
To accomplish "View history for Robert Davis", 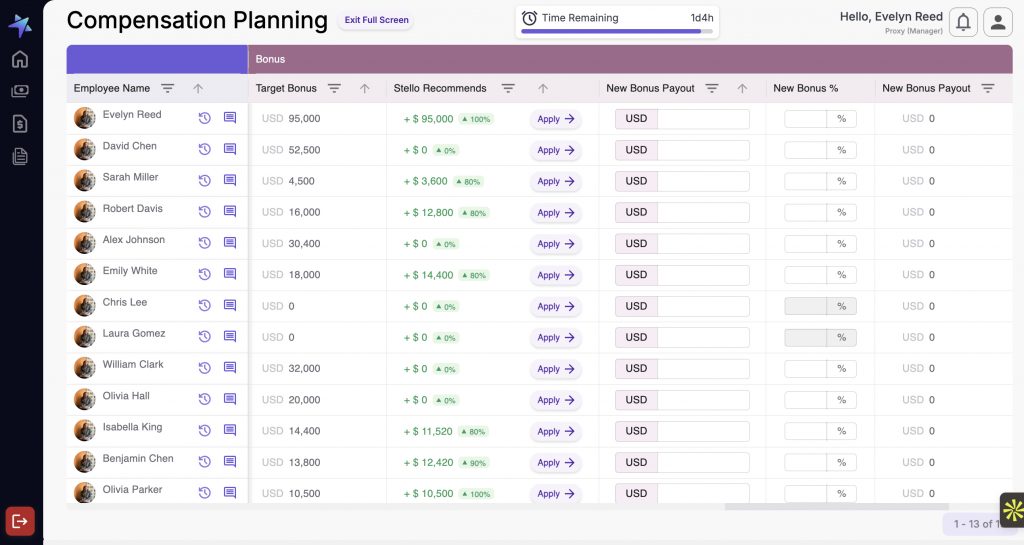I will point(204,211).
